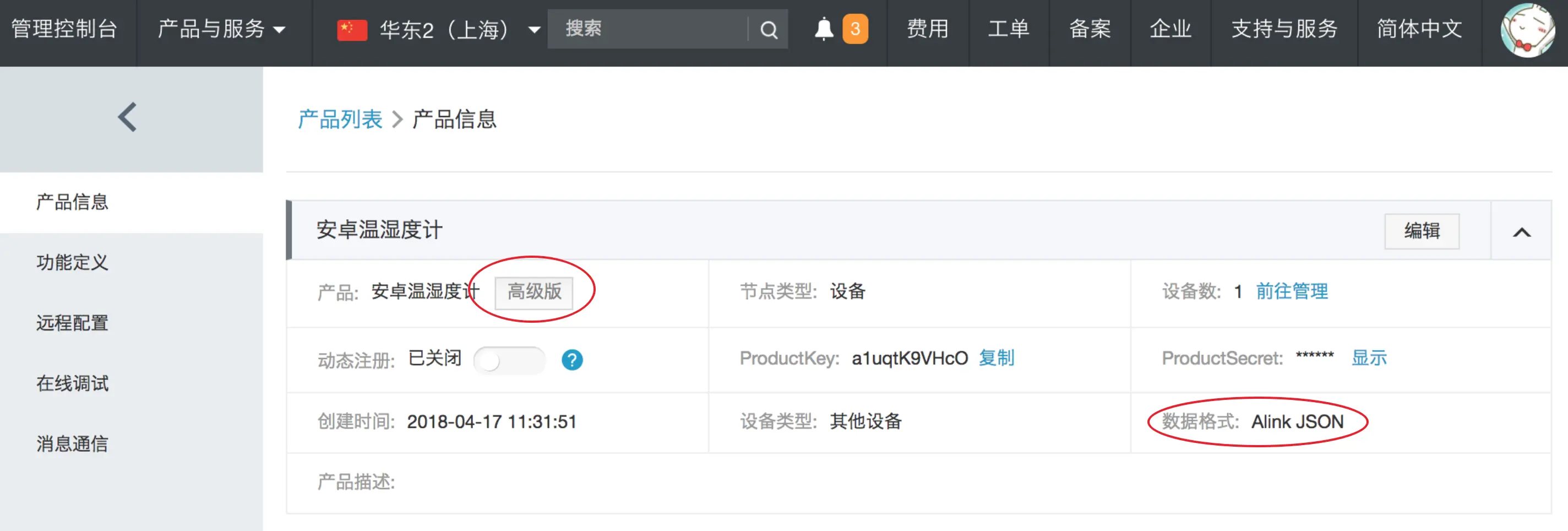The image size is (1568, 531).
Task: Click the dynamic registration help icon
Action: (x=572, y=359)
